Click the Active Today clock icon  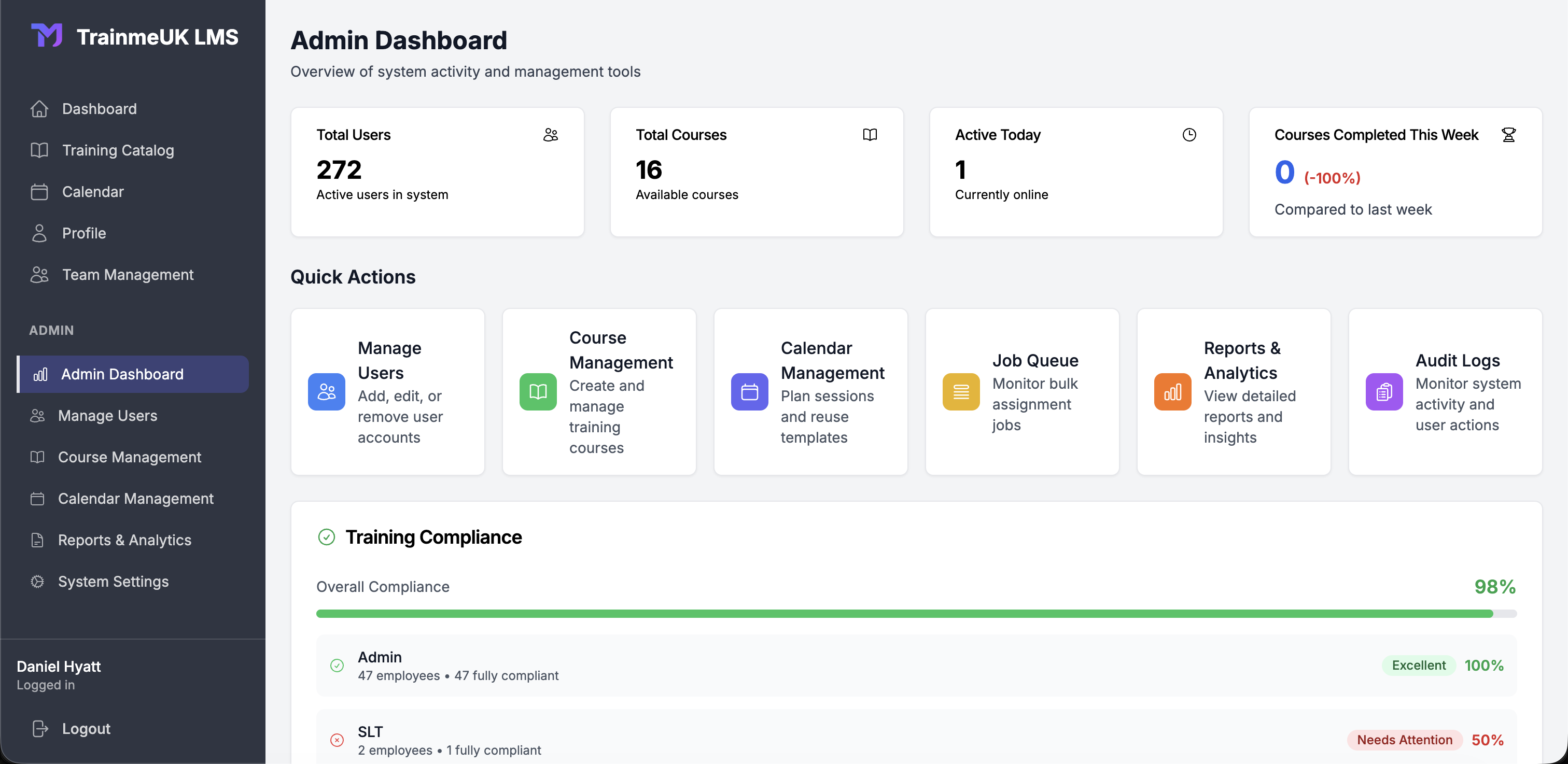tap(1189, 134)
